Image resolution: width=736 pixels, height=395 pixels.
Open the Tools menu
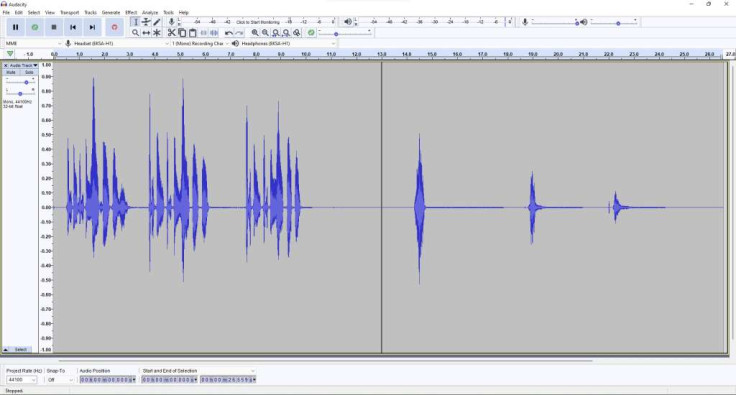tap(169, 13)
